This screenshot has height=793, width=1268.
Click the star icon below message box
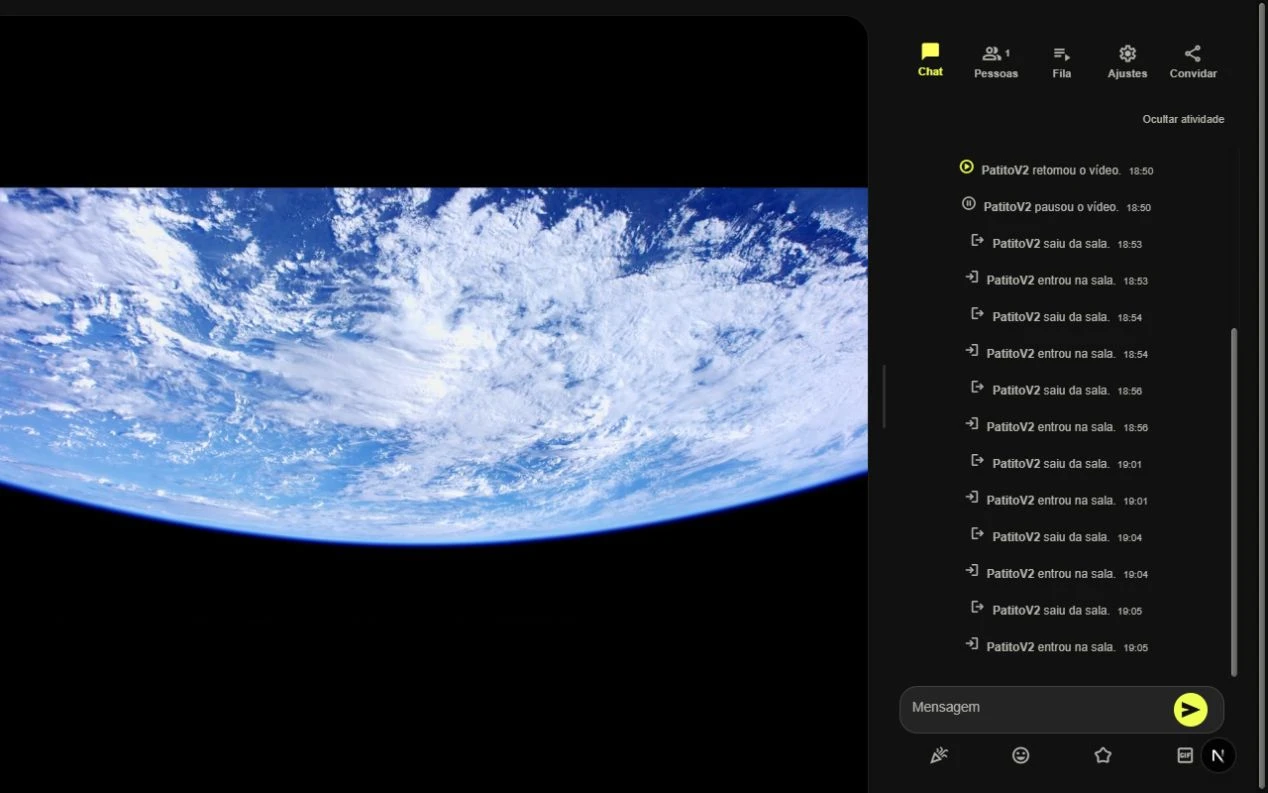1103,756
